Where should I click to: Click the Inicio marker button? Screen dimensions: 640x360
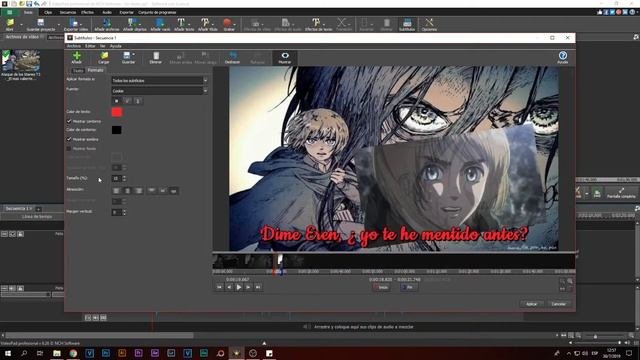pos(381,287)
